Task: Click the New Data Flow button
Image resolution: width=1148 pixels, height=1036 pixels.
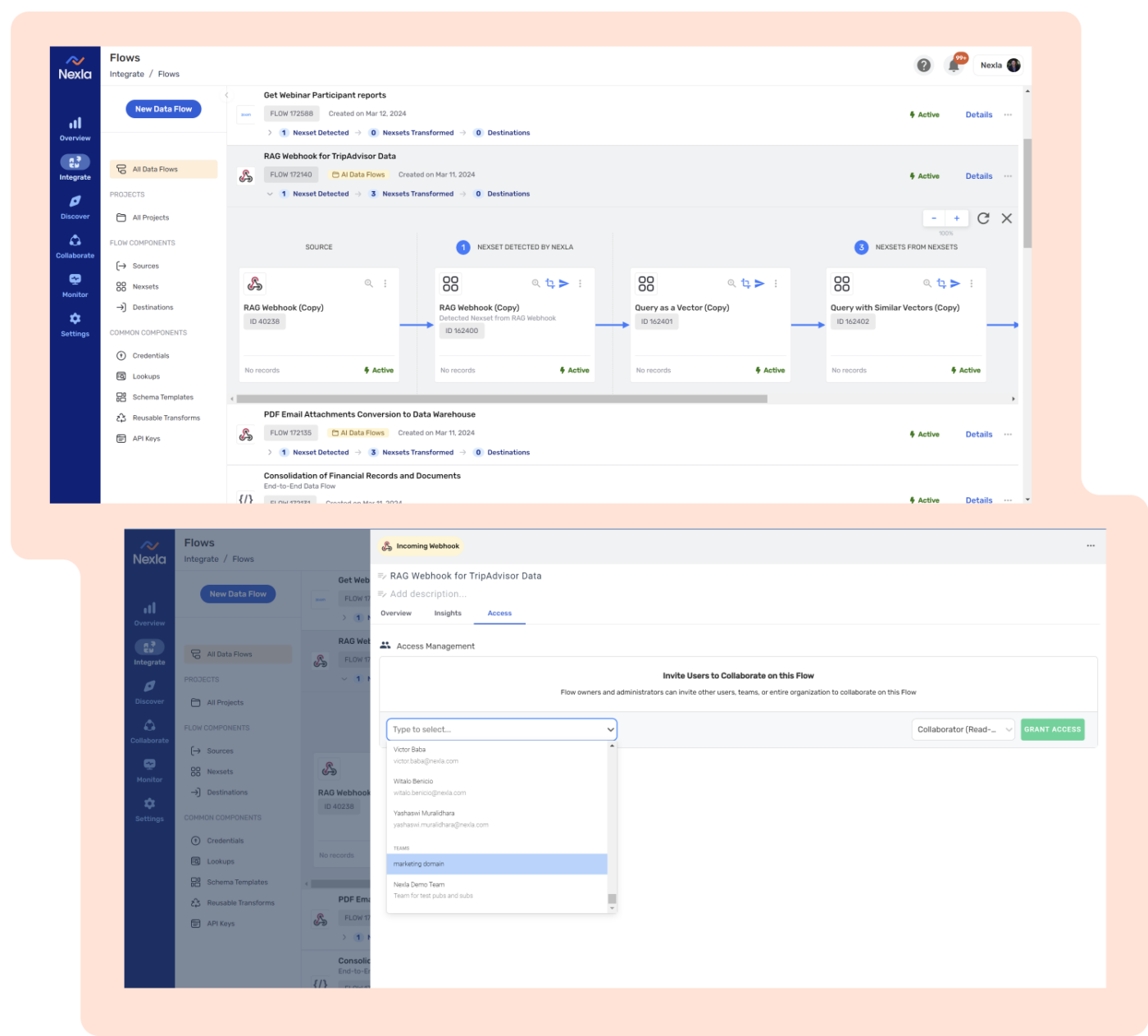Action: tap(163, 108)
